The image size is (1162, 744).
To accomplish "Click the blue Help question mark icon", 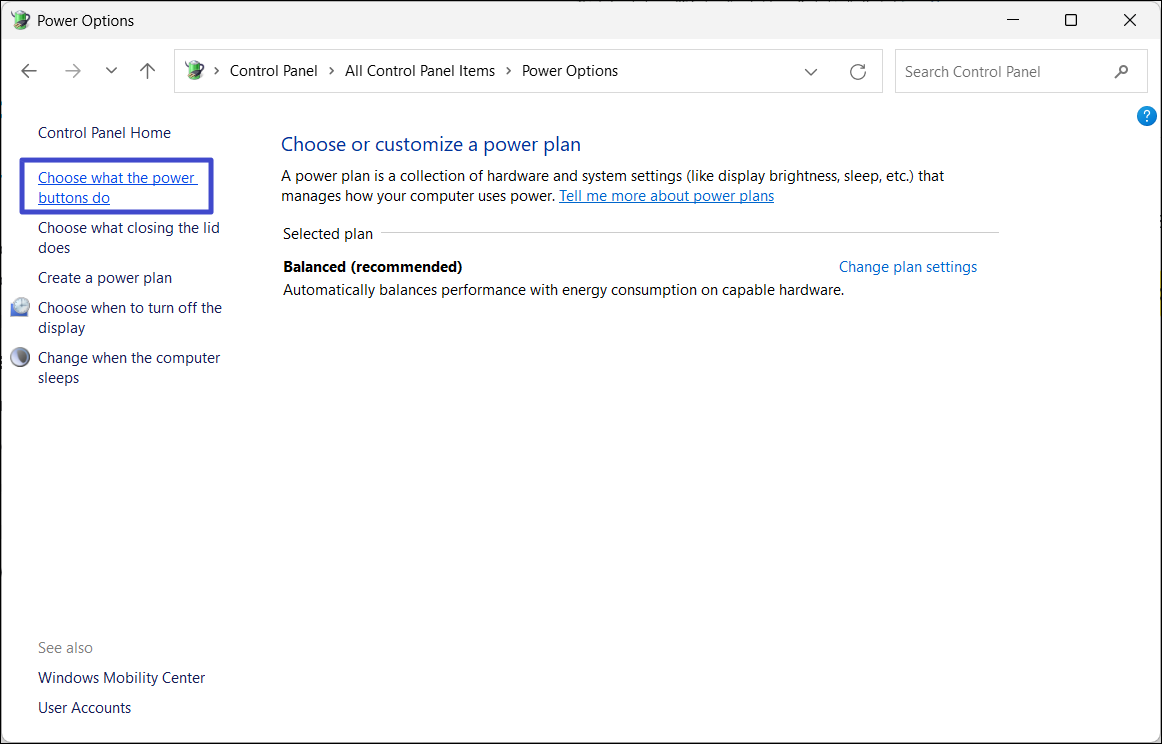I will tap(1146, 116).
